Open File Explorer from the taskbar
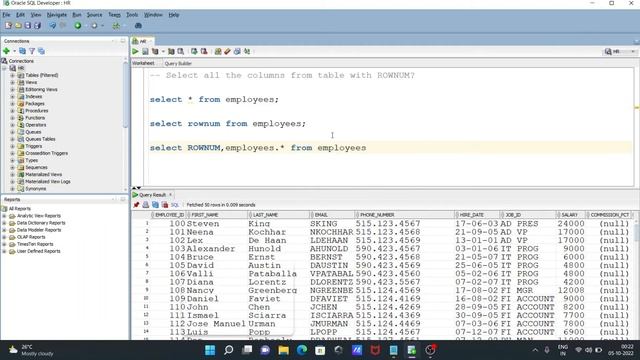The image size is (640, 360). (283, 350)
